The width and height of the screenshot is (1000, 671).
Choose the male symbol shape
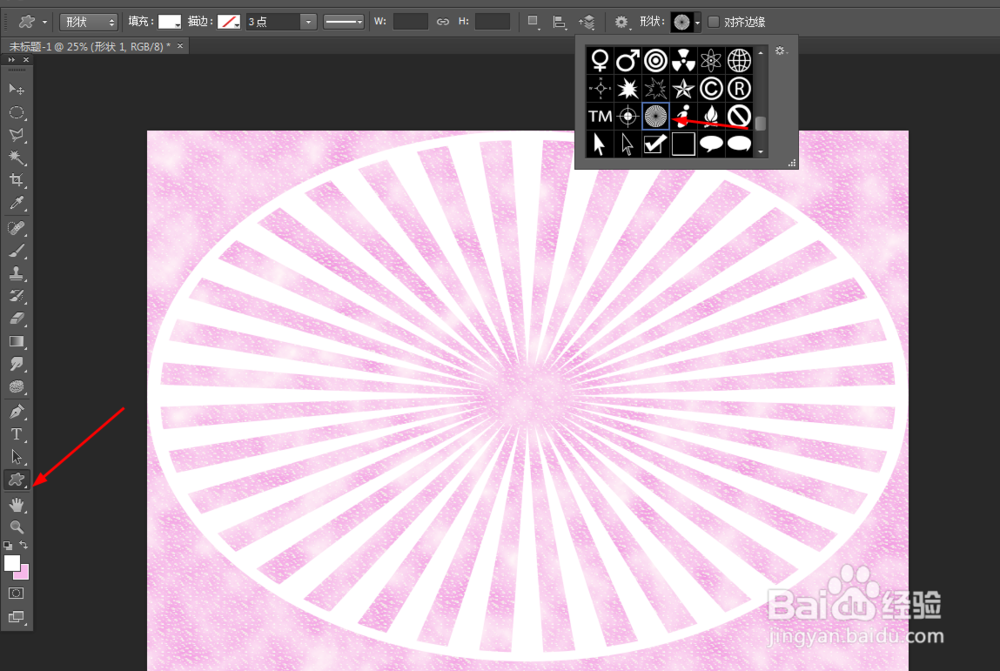628,61
